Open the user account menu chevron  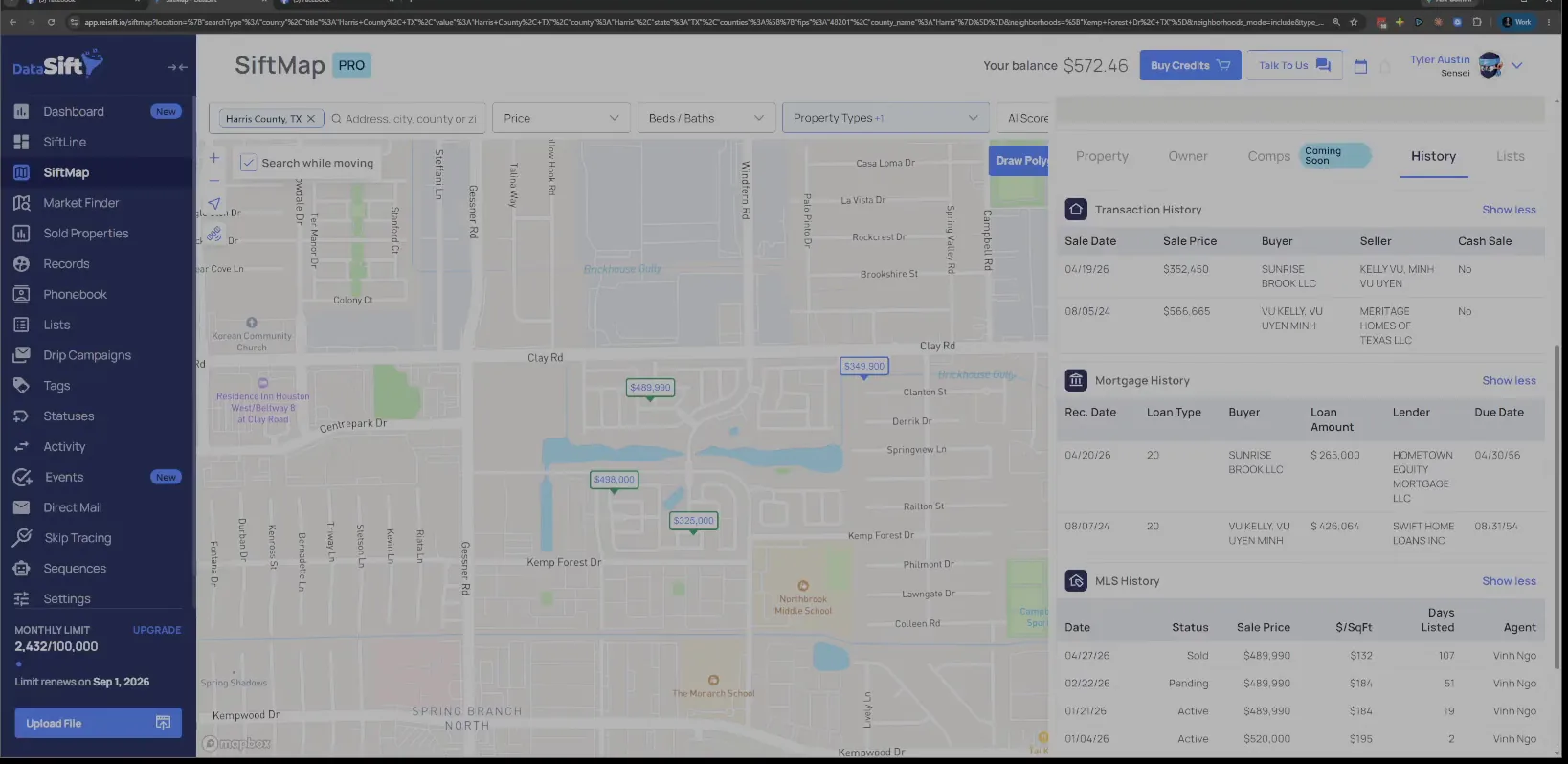pos(1517,66)
